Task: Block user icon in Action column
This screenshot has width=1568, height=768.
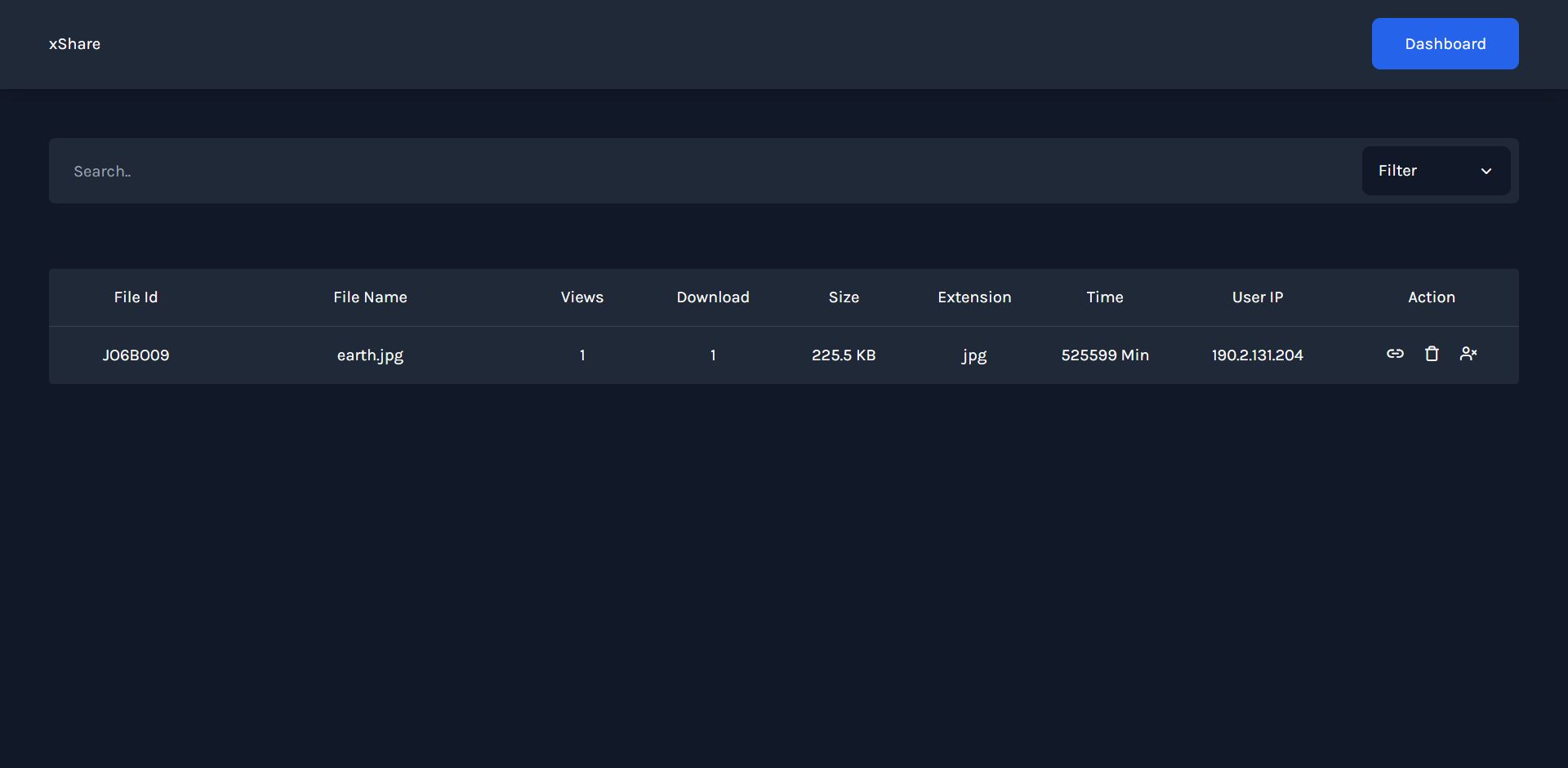Action: click(1468, 354)
